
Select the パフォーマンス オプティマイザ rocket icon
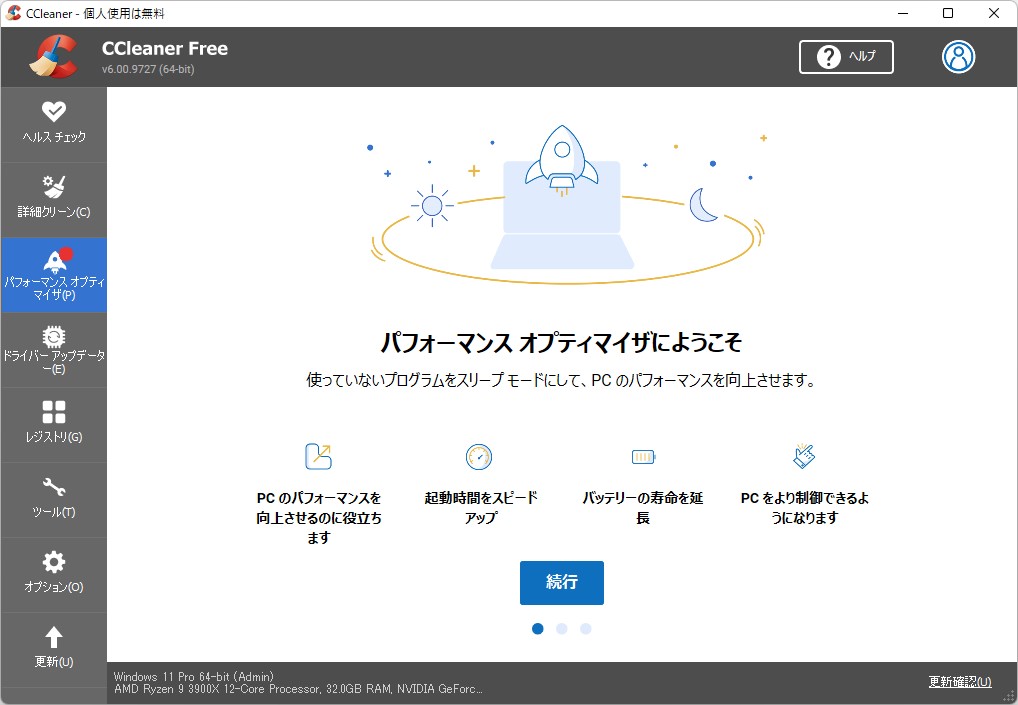(x=54, y=260)
